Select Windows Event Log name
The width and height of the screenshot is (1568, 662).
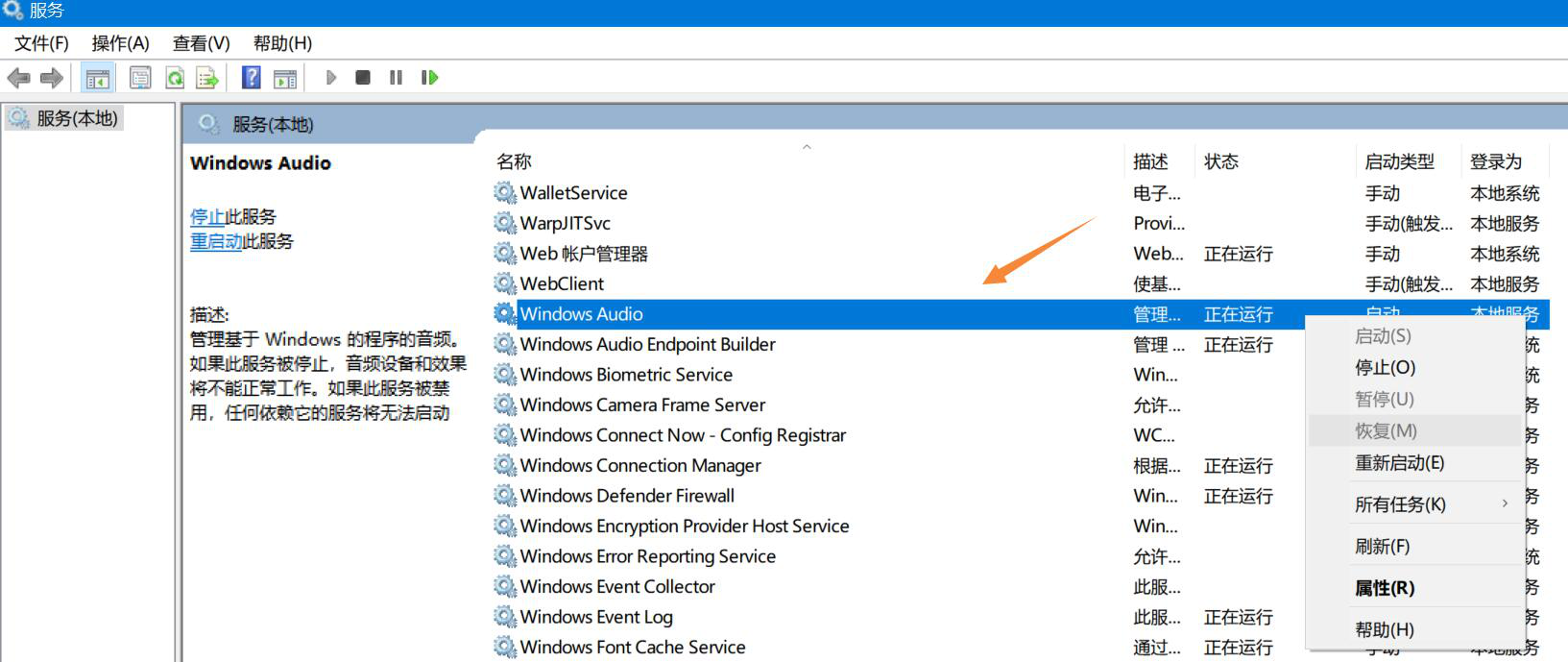(x=596, y=617)
